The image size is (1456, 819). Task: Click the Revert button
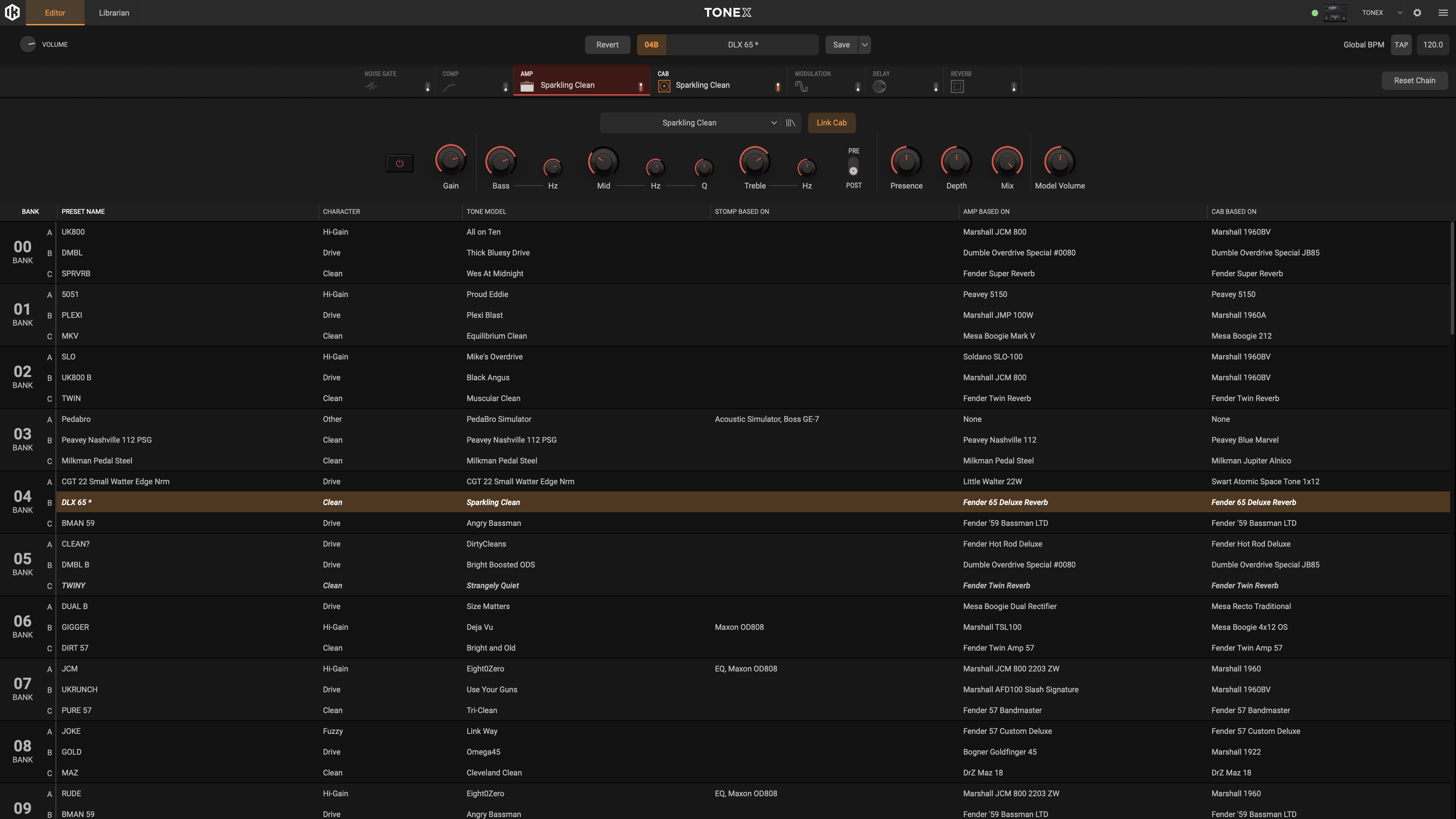point(608,45)
